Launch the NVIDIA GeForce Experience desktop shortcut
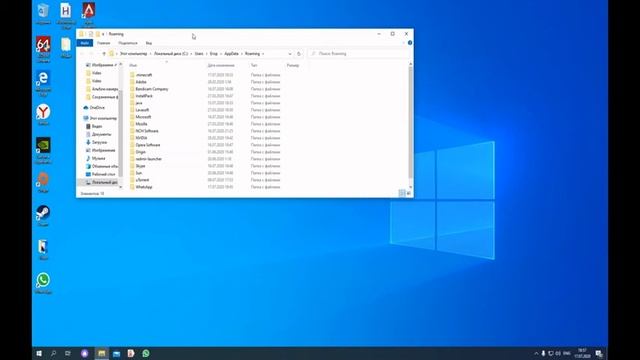 tap(43, 151)
